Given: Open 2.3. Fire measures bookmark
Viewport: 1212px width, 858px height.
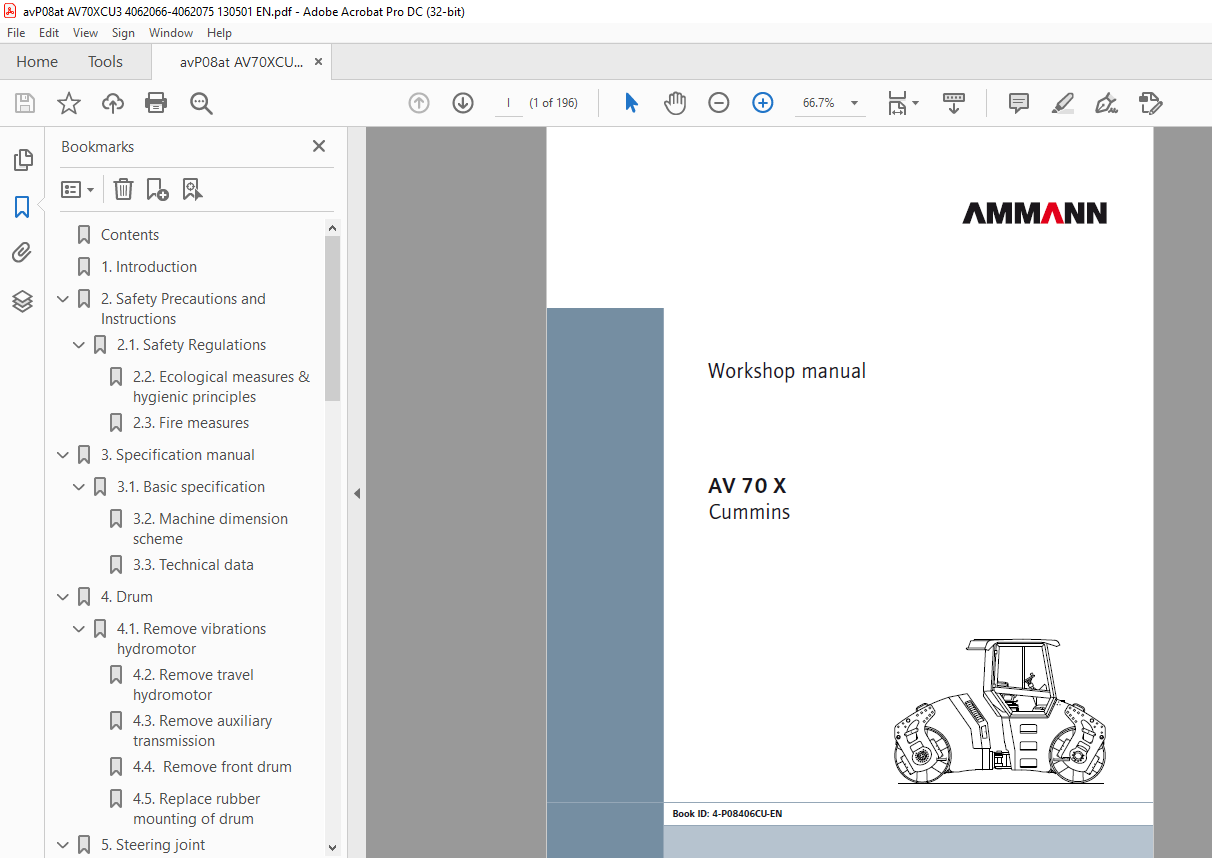Looking at the screenshot, I should [x=191, y=423].
